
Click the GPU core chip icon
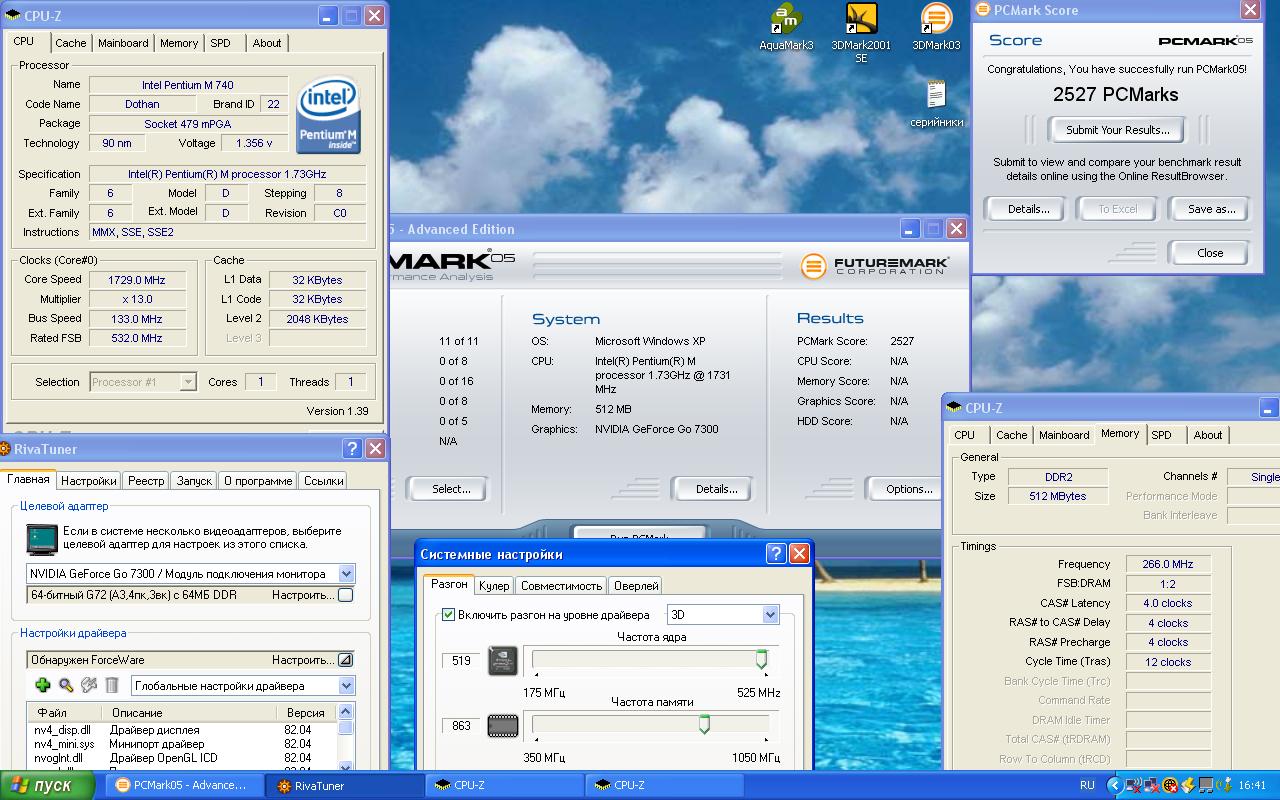503,660
